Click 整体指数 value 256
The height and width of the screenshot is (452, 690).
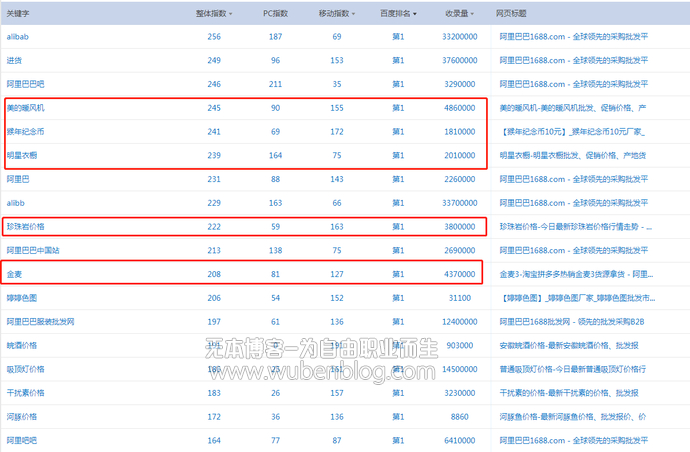tap(214, 37)
